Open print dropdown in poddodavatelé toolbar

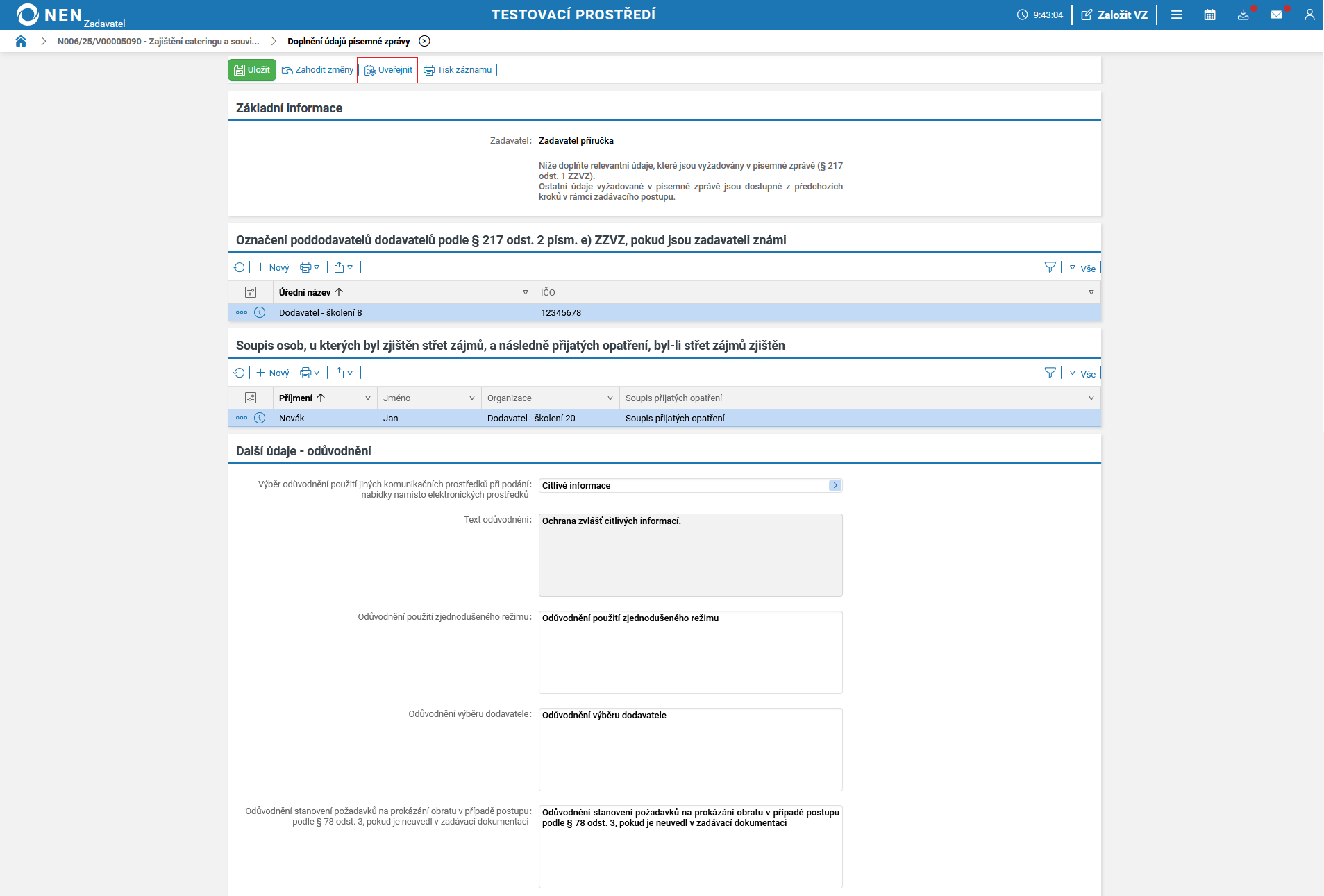click(x=310, y=267)
